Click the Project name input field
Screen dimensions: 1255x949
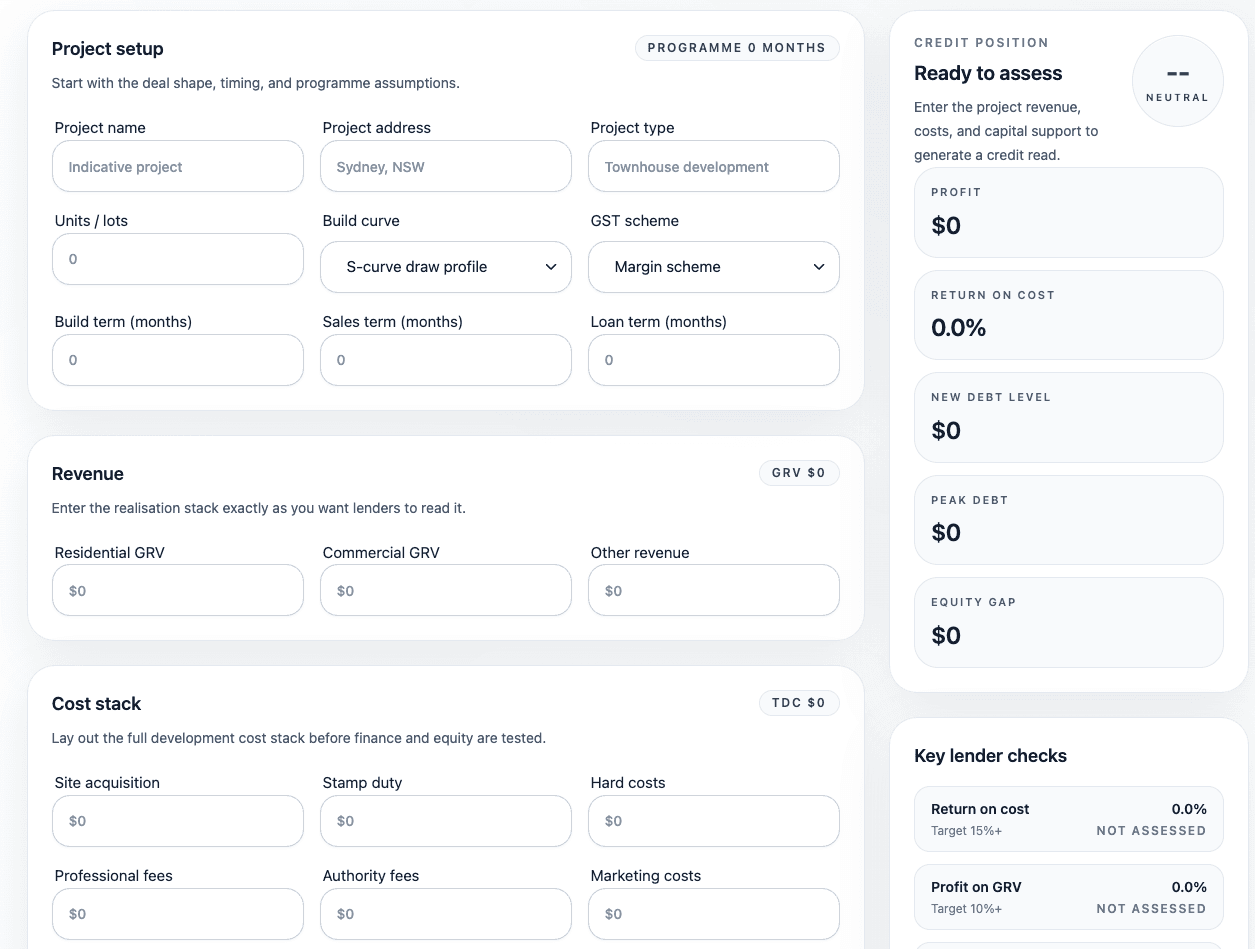[x=178, y=166]
